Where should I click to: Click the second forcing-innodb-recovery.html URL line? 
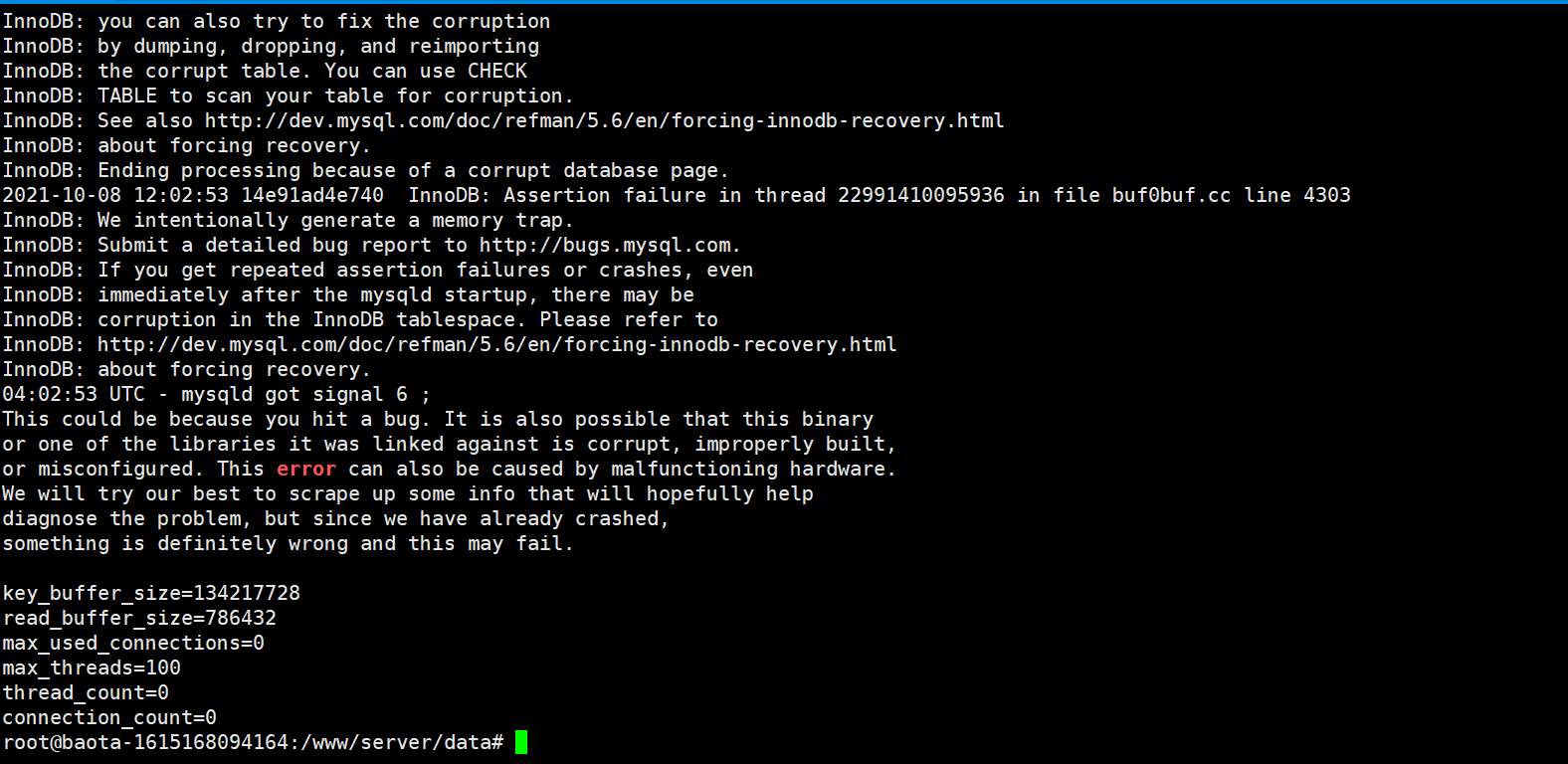pos(496,344)
